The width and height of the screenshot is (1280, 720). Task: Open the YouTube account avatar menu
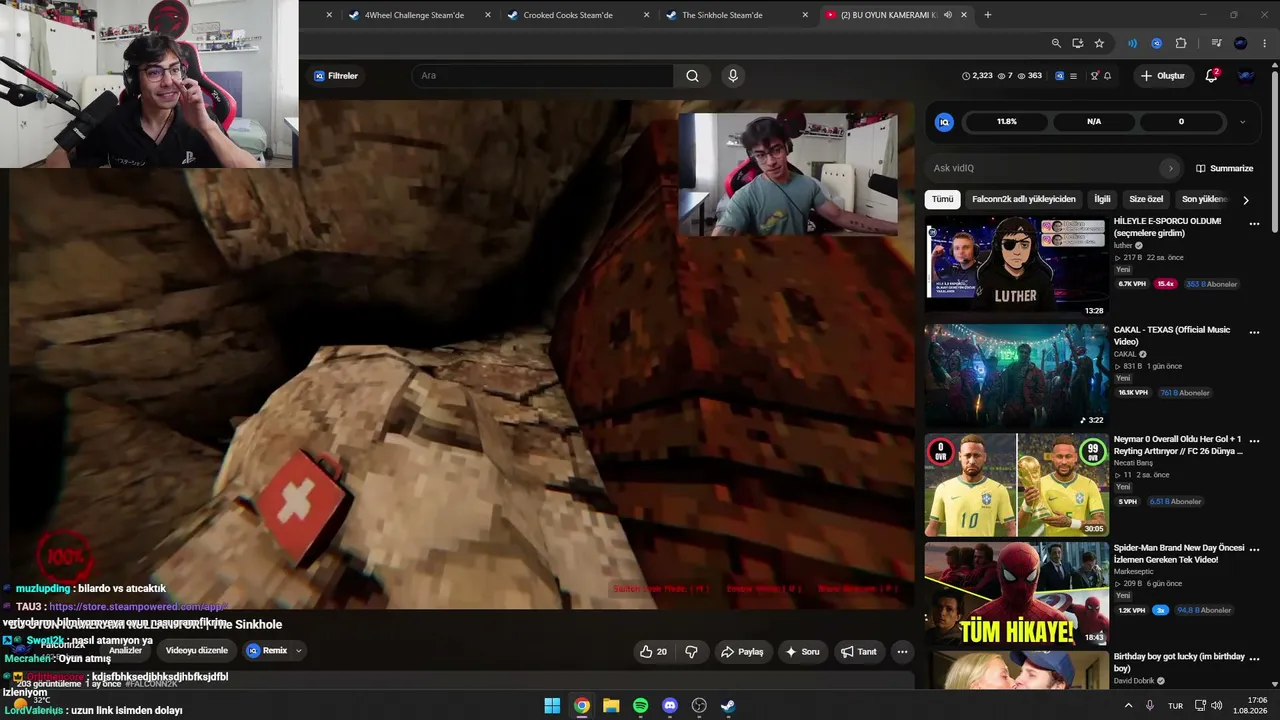[1246, 76]
